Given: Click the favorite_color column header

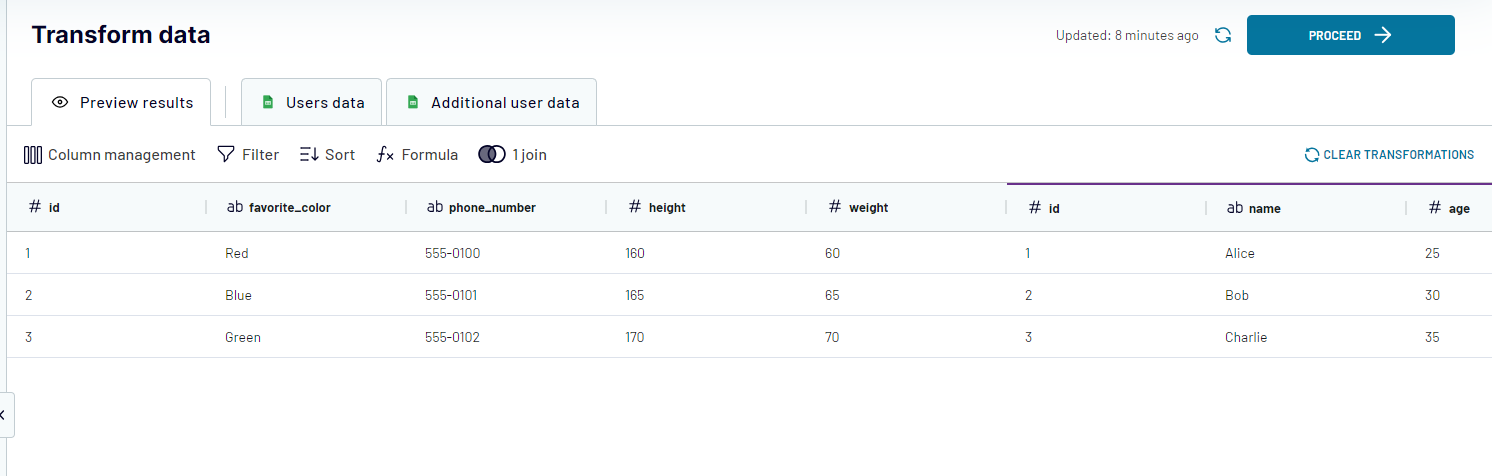Looking at the screenshot, I should (x=289, y=208).
